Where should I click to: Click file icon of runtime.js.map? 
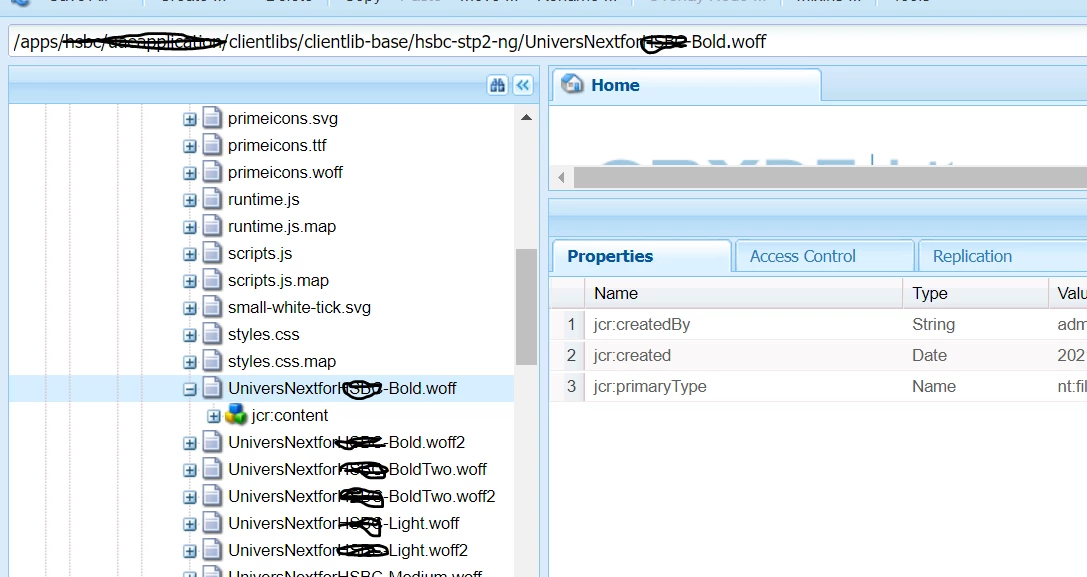(x=212, y=227)
